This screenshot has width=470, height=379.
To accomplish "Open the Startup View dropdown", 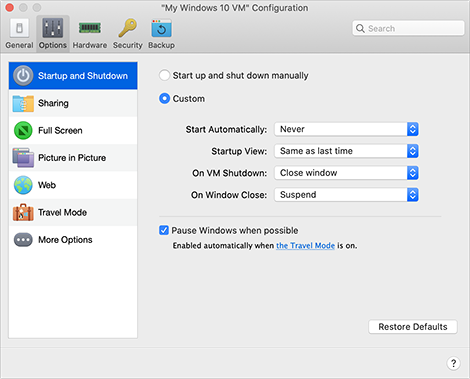I will 346,151.
